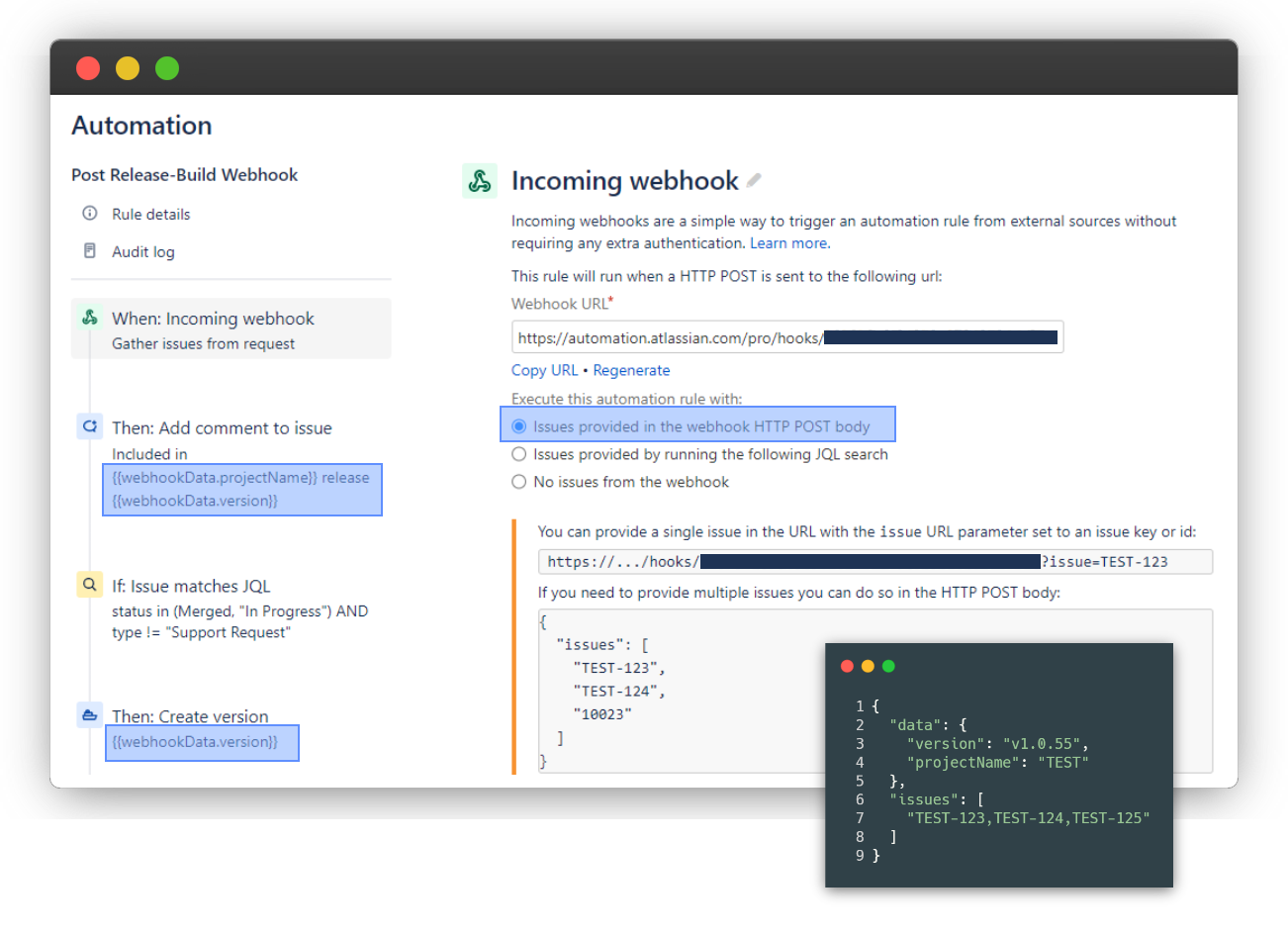Viewport: 1288px width, 935px height.
Task: Click the pencil edit icon next to Incoming webhook
Action: (x=754, y=180)
